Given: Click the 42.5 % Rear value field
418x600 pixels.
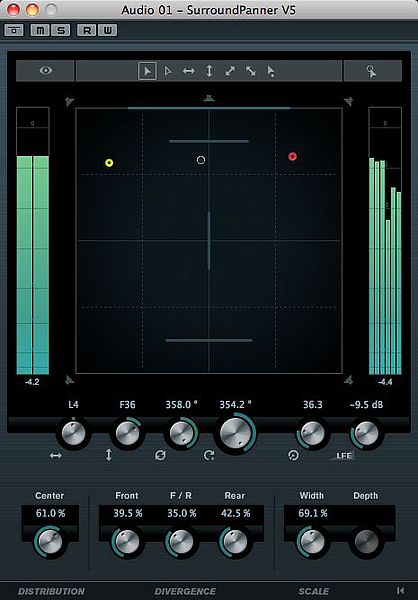Looking at the screenshot, I should (x=235, y=514).
